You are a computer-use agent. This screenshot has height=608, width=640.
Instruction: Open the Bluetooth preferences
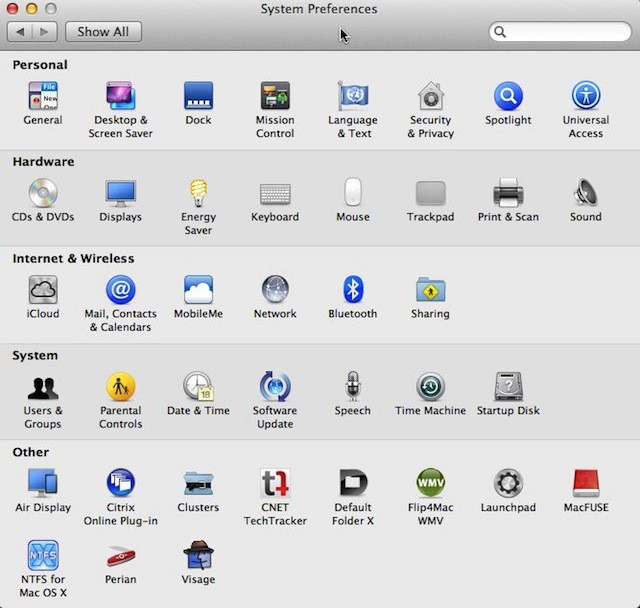(352, 290)
